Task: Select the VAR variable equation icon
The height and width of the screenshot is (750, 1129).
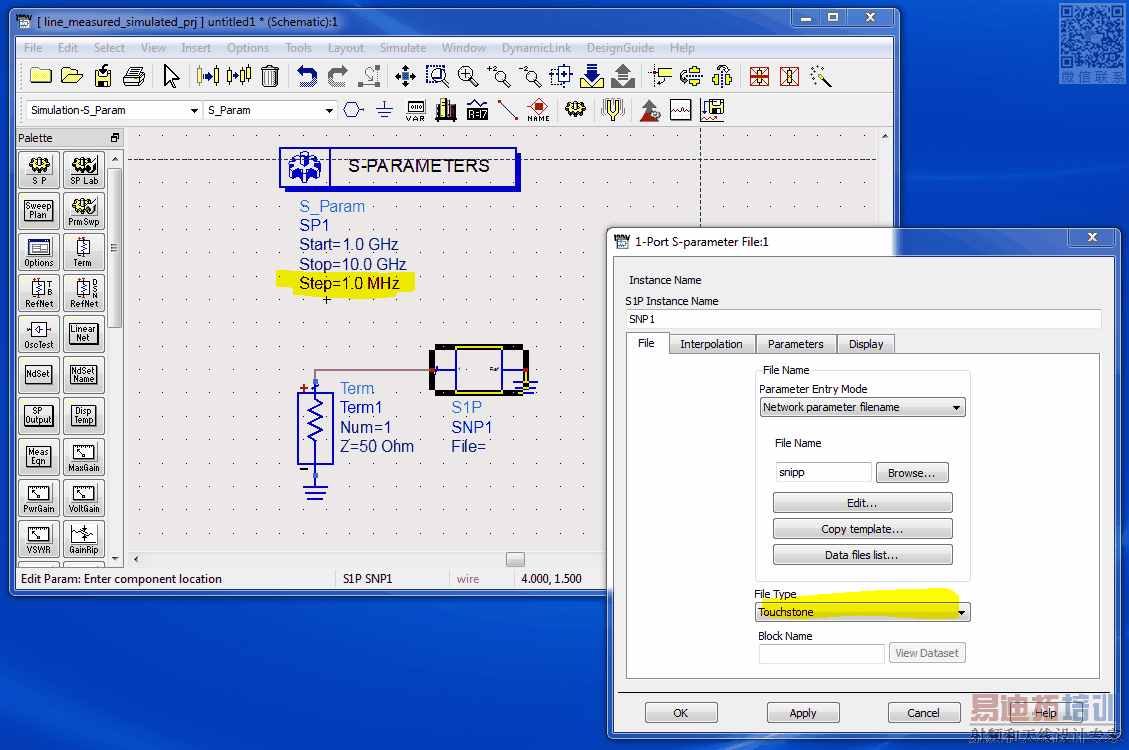Action: tap(415, 110)
